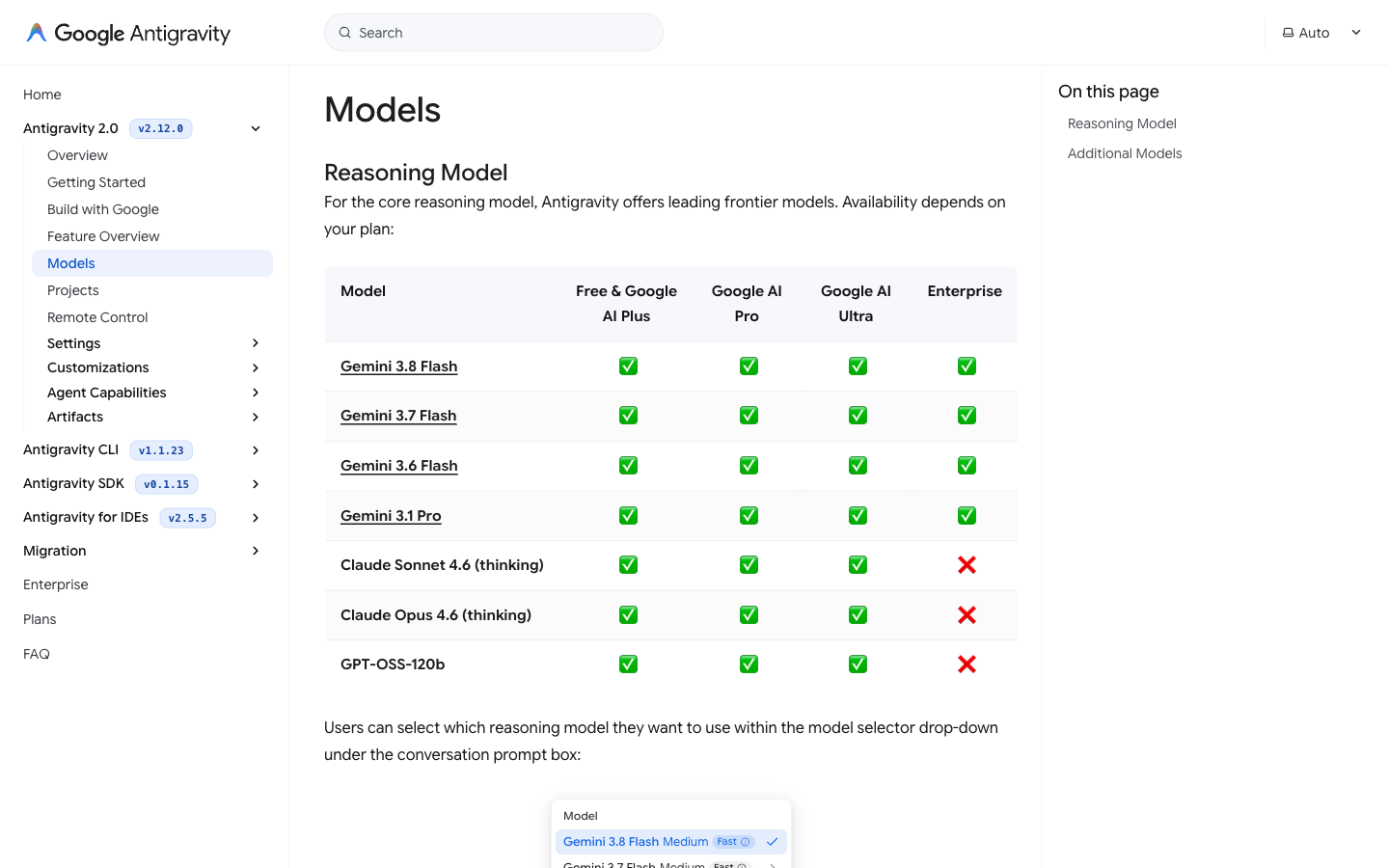Expand the Antigravity for IDEs chevron

click(256, 518)
